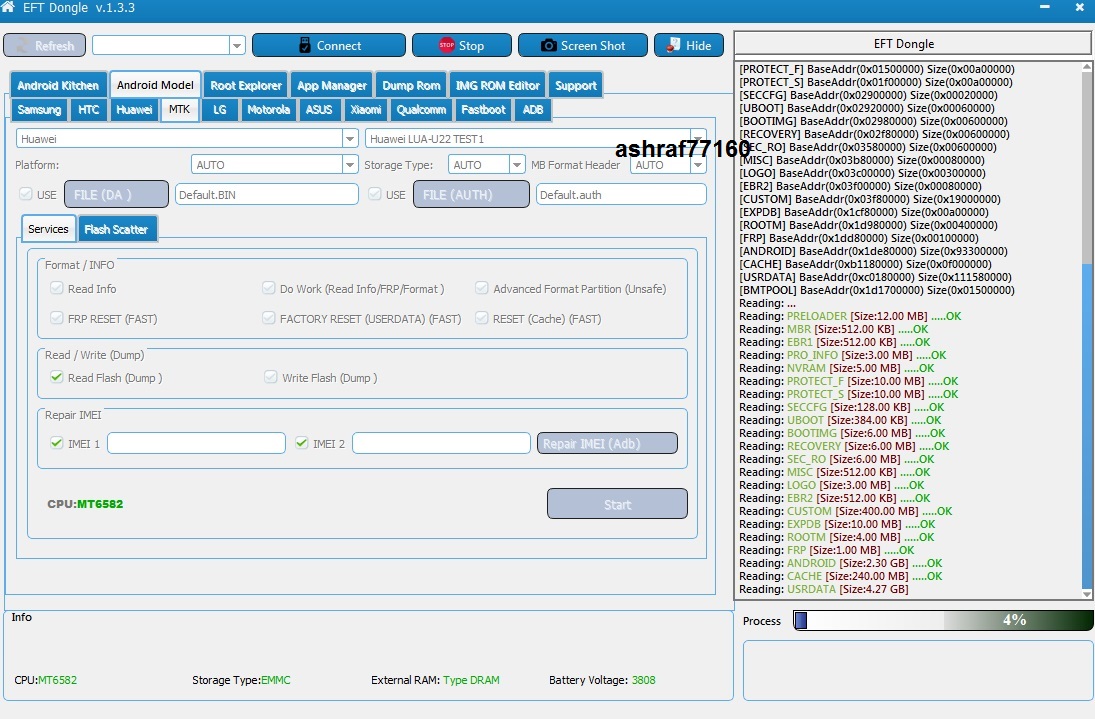Click the Default.auth file field
Viewport: 1095px width, 719px height.
point(621,195)
